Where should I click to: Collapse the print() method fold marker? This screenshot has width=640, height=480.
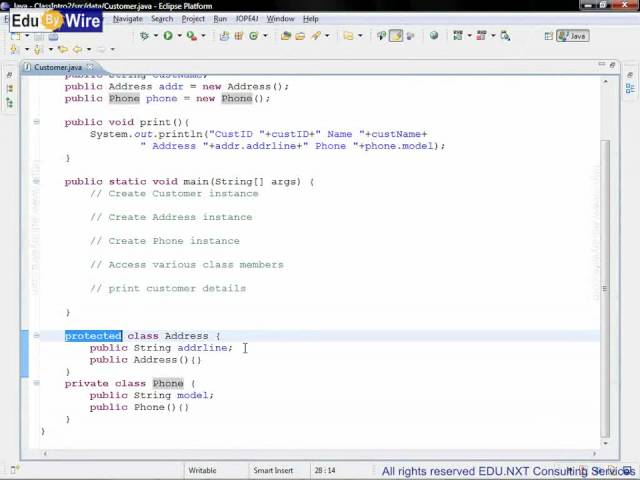(36, 122)
